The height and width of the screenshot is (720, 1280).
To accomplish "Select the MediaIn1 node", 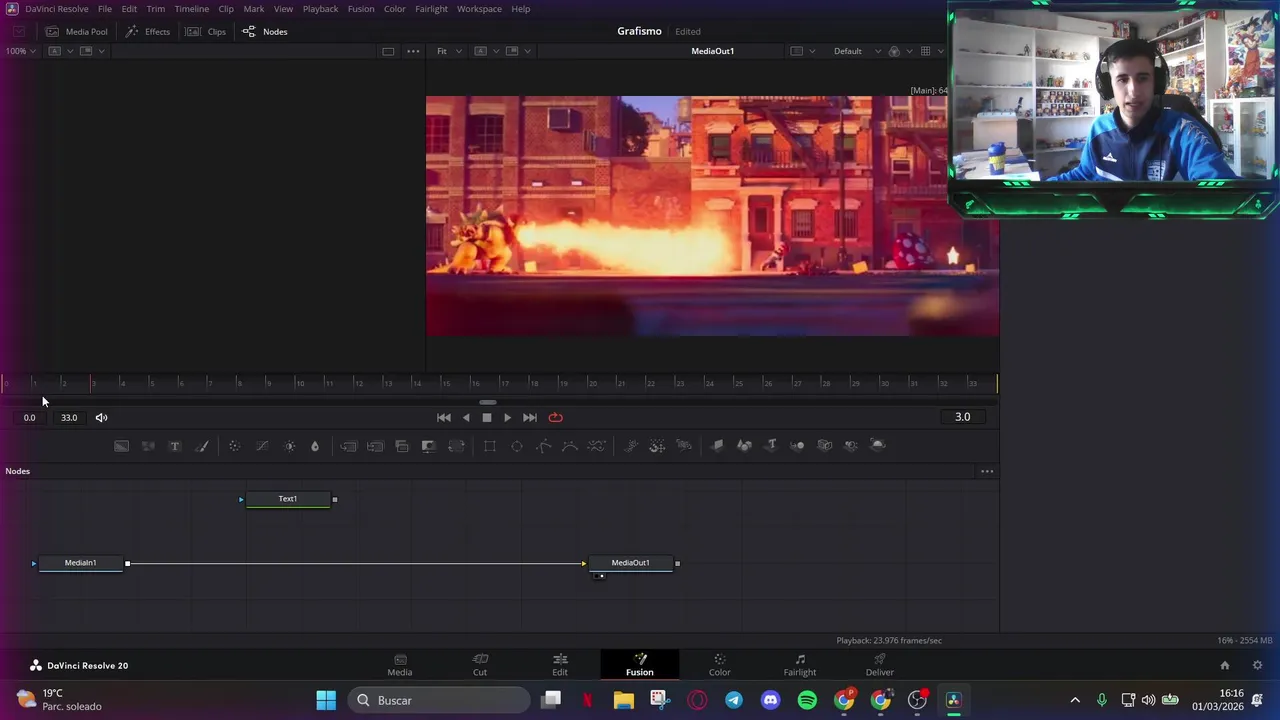I will coord(81,563).
